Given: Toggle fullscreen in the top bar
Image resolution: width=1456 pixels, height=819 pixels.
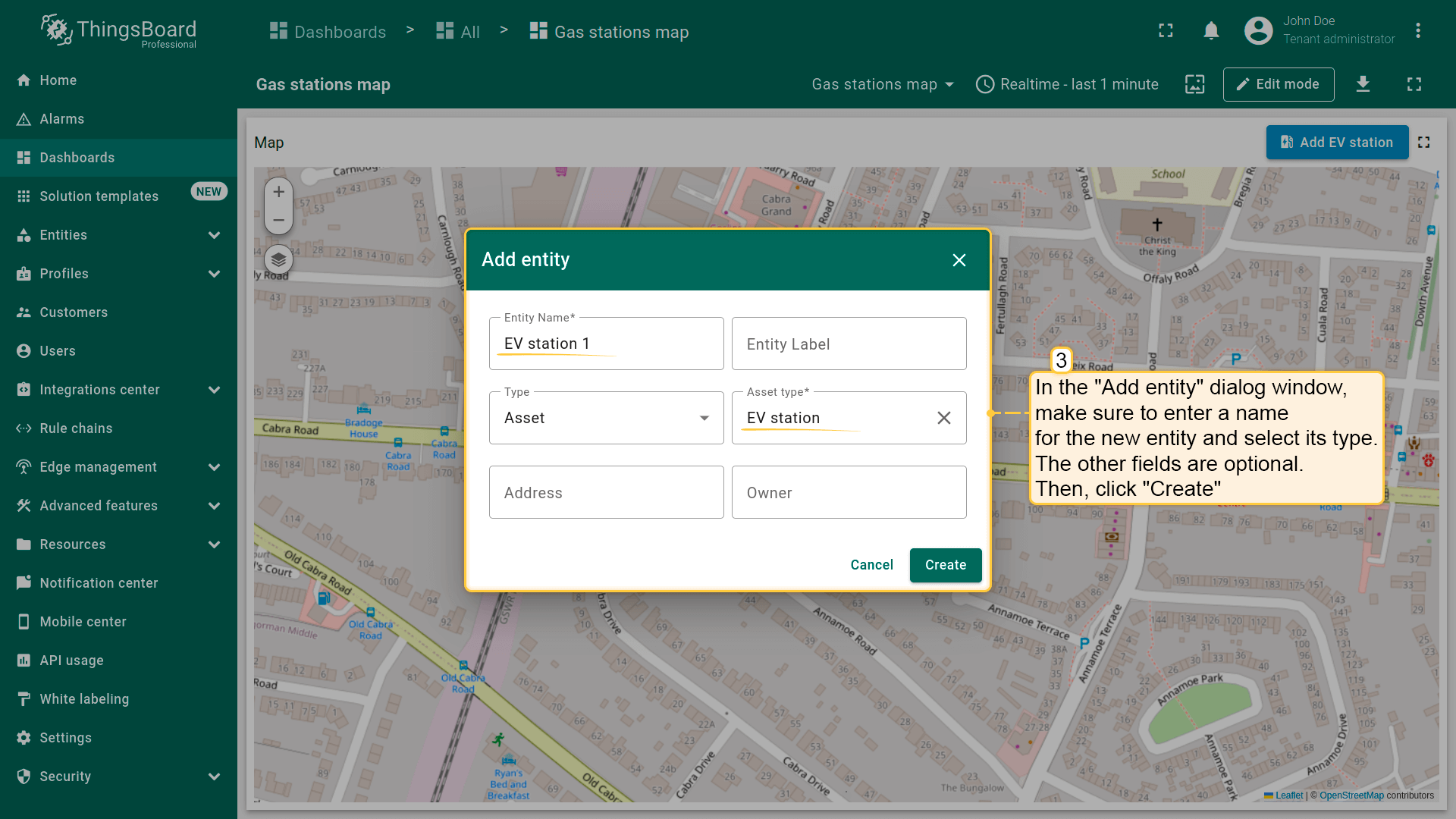Looking at the screenshot, I should tap(1166, 30).
